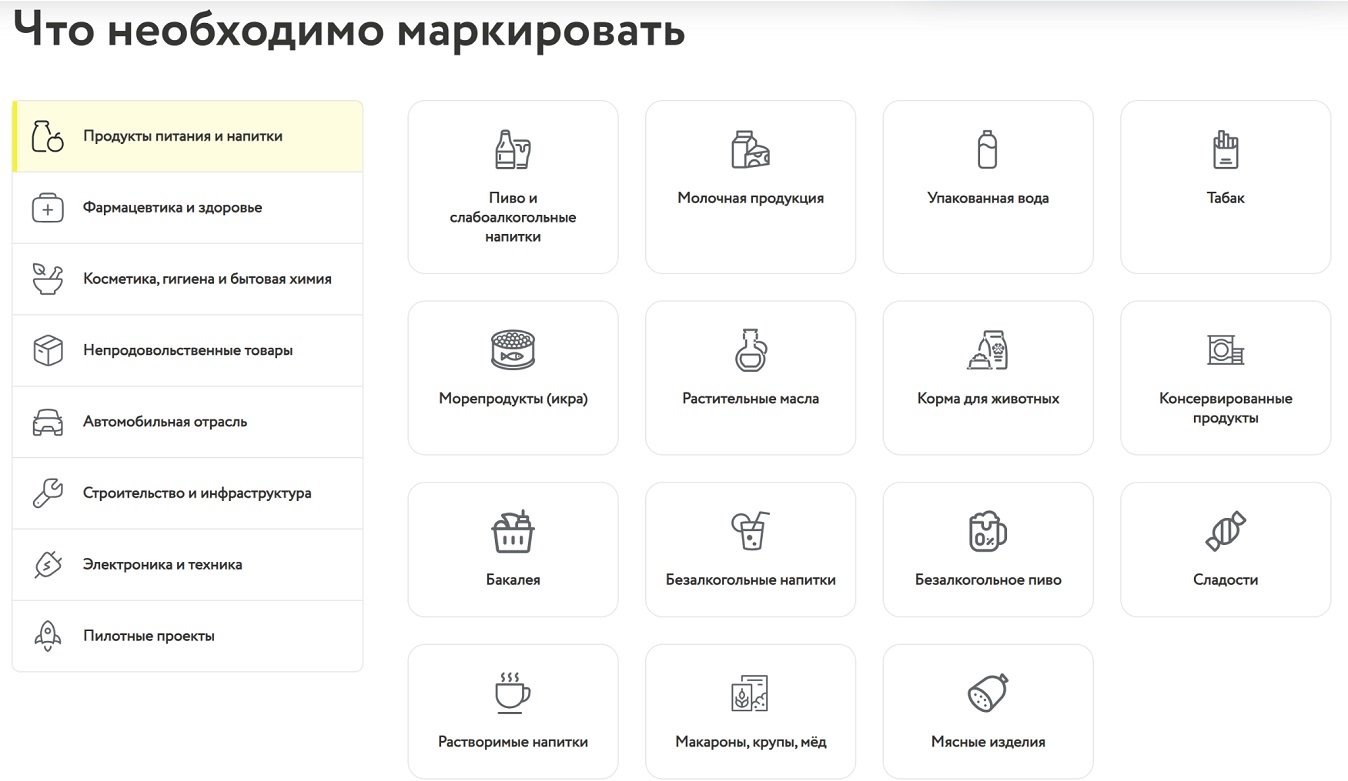Click the water bottle icon for "Упакованная вода"

988,148
